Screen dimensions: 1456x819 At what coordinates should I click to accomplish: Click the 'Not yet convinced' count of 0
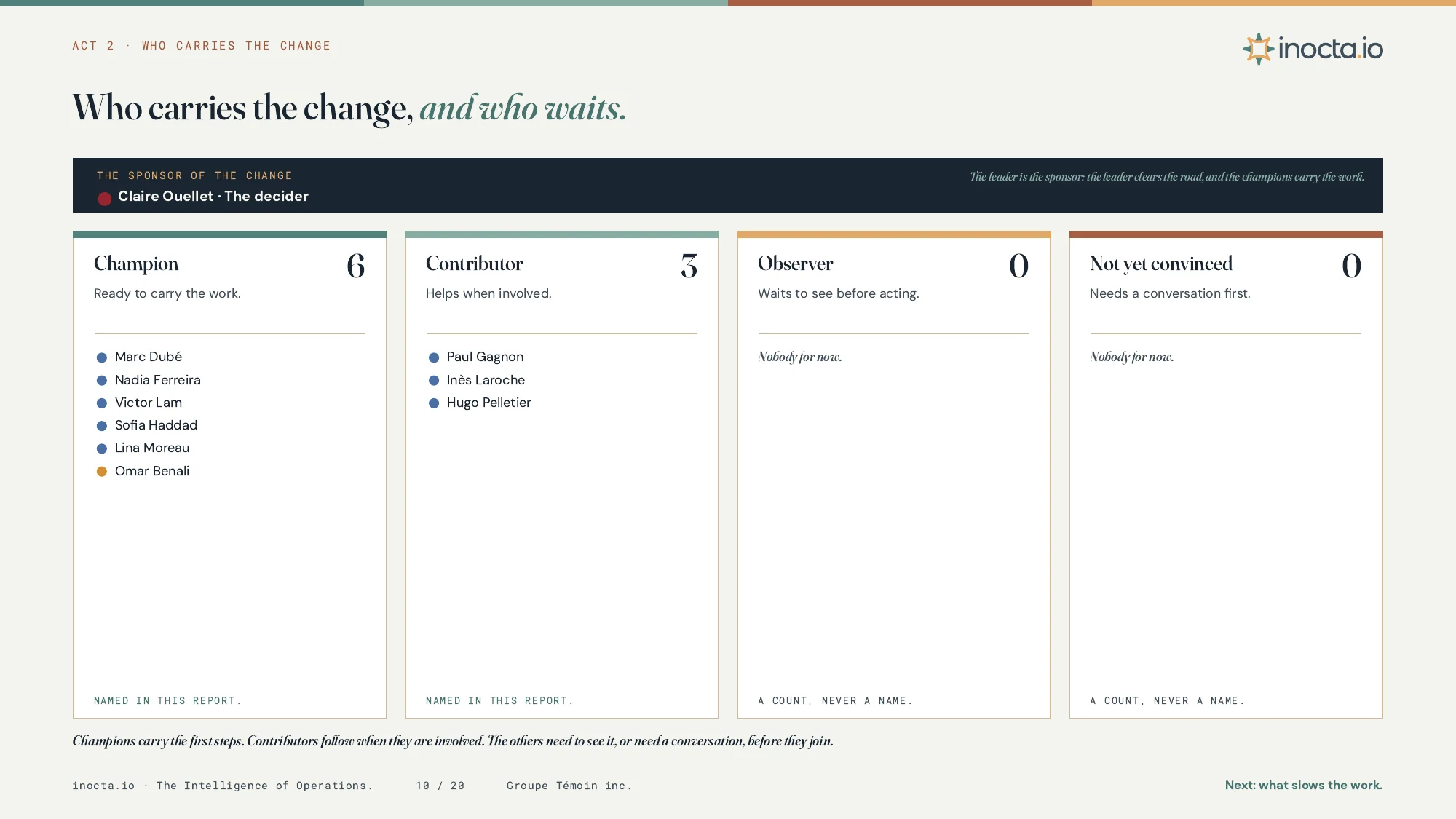coord(1351,266)
